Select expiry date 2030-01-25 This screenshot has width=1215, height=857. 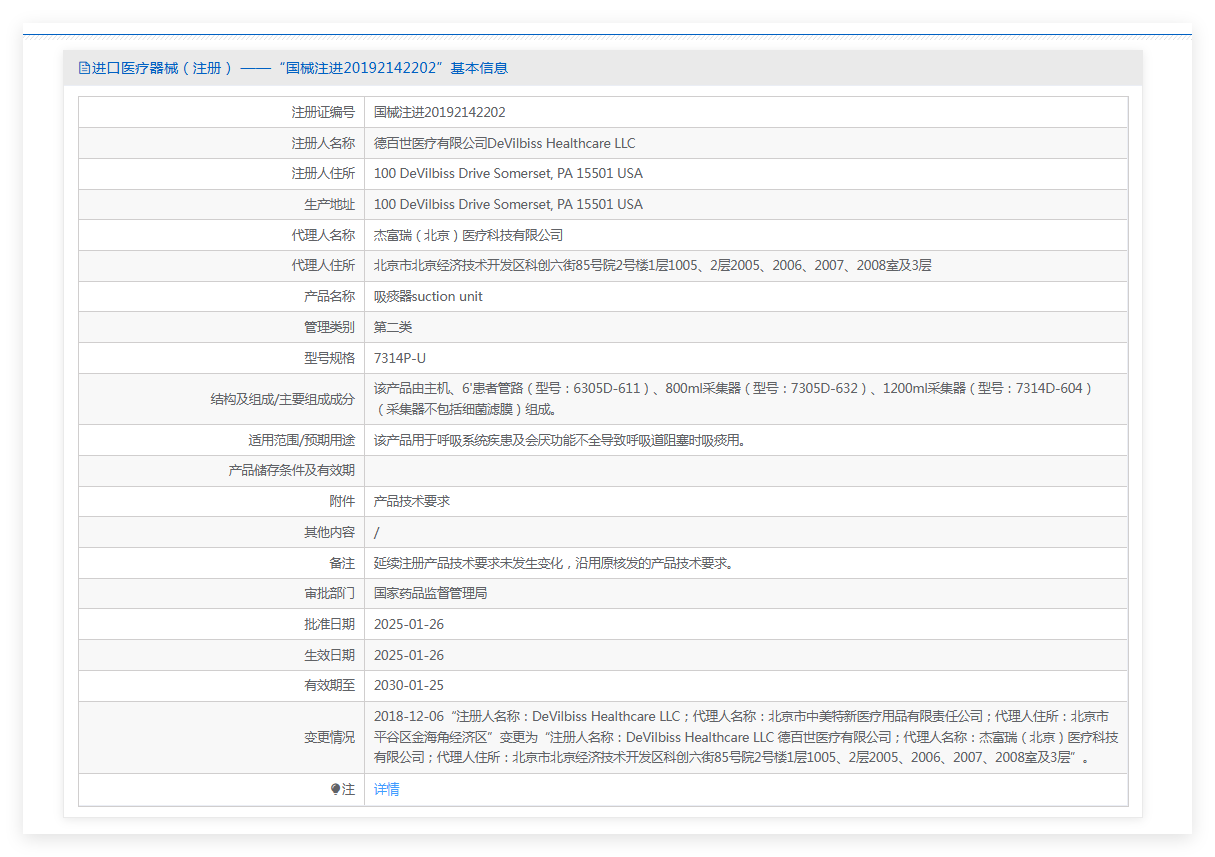pos(409,685)
